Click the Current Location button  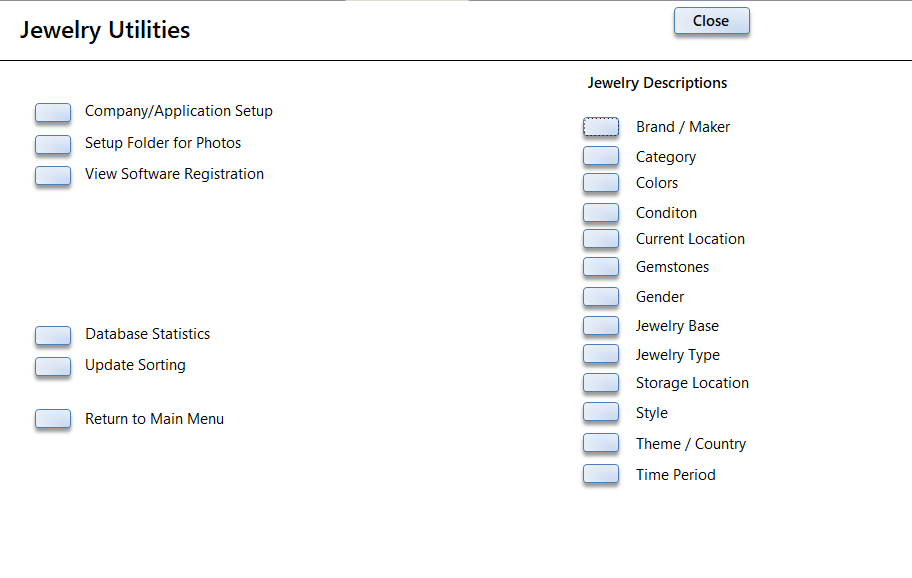click(x=601, y=238)
